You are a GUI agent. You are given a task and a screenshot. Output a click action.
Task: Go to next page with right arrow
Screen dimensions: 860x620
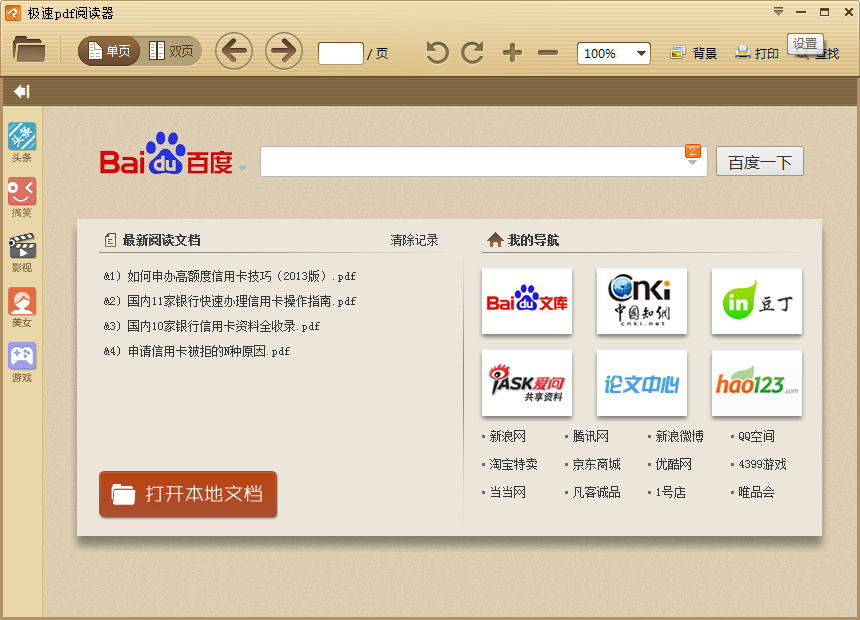284,52
